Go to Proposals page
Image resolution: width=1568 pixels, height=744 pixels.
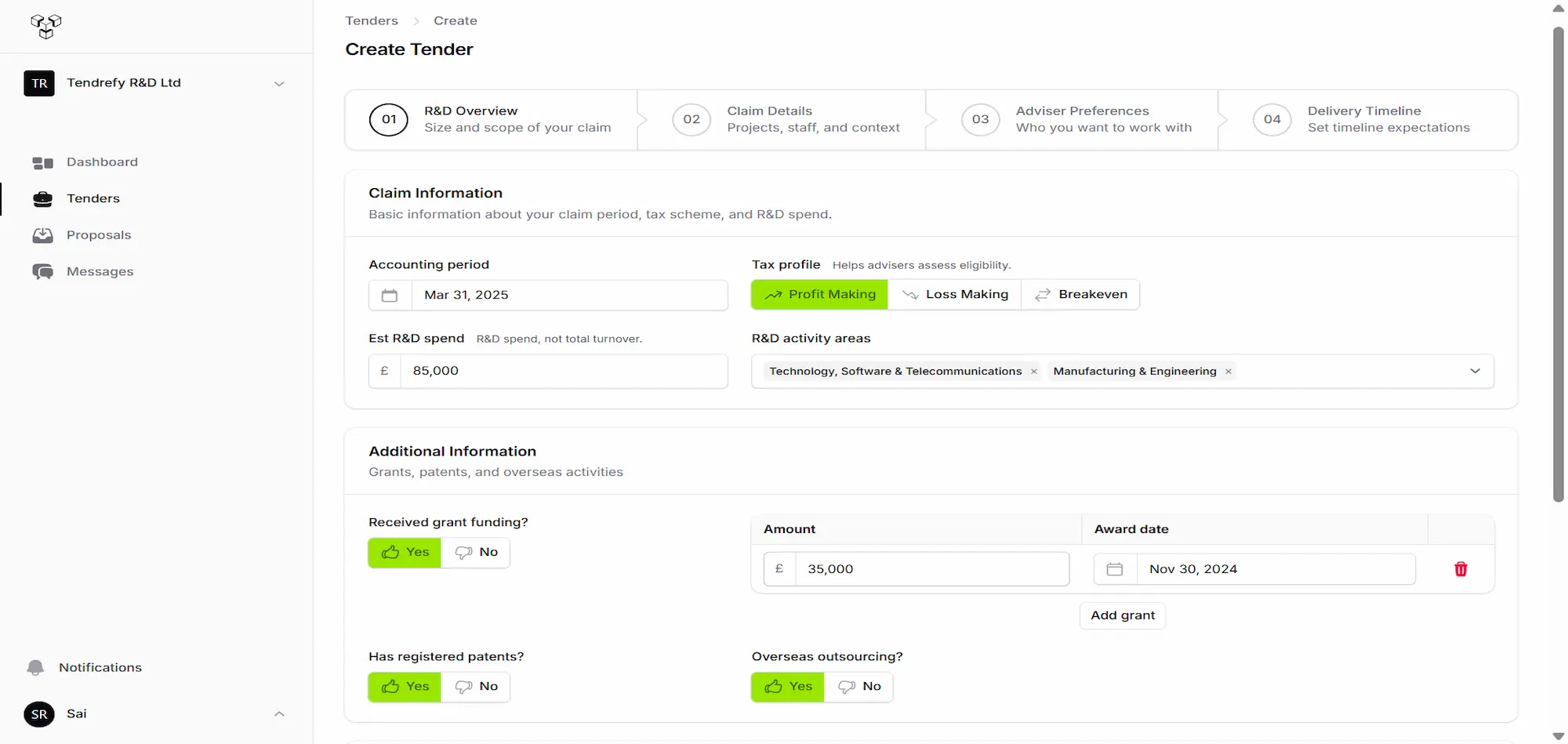pos(99,235)
